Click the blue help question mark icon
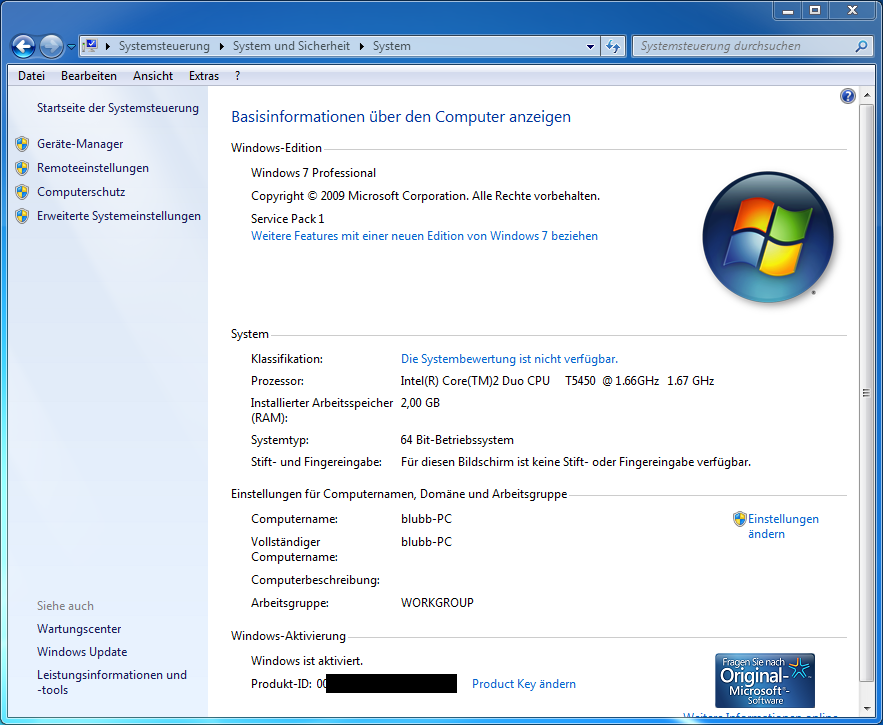Screen dimensions: 883x725 (848, 96)
